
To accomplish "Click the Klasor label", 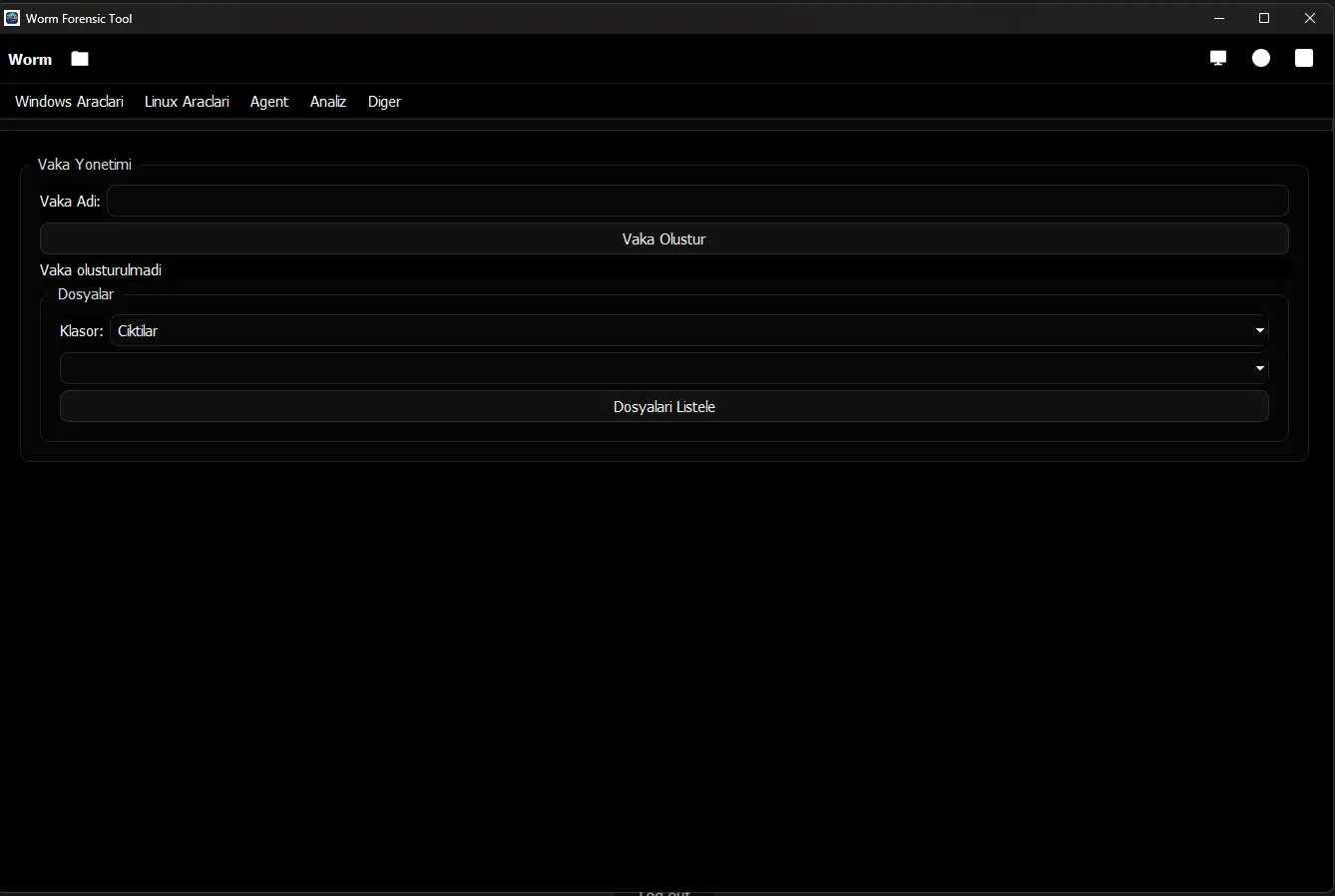I will [82, 331].
